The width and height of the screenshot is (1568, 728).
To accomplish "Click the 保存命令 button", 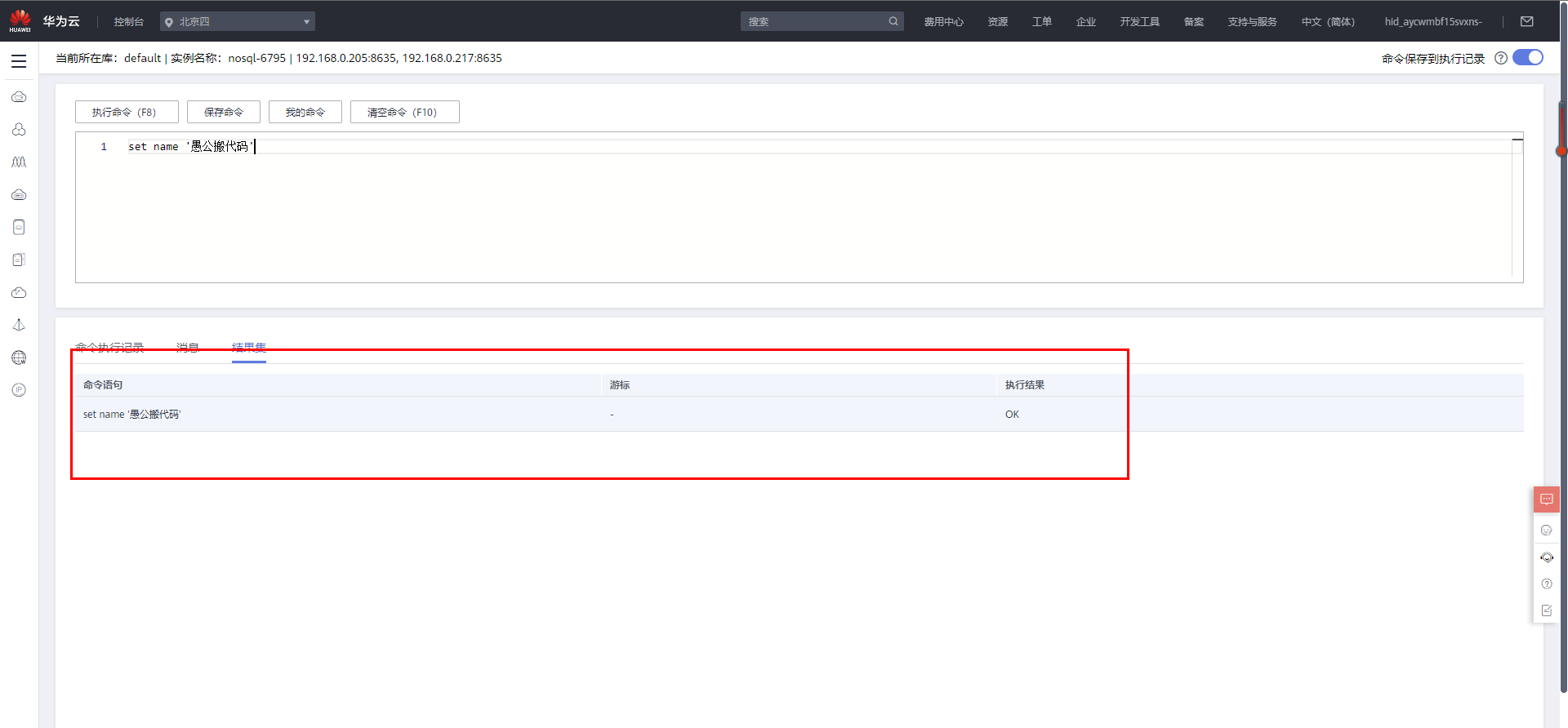I will tap(224, 112).
